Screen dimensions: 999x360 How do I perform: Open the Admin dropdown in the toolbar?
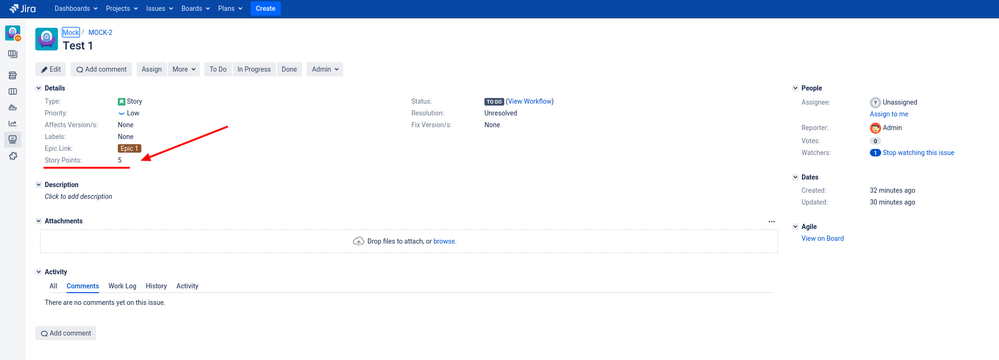[325, 69]
